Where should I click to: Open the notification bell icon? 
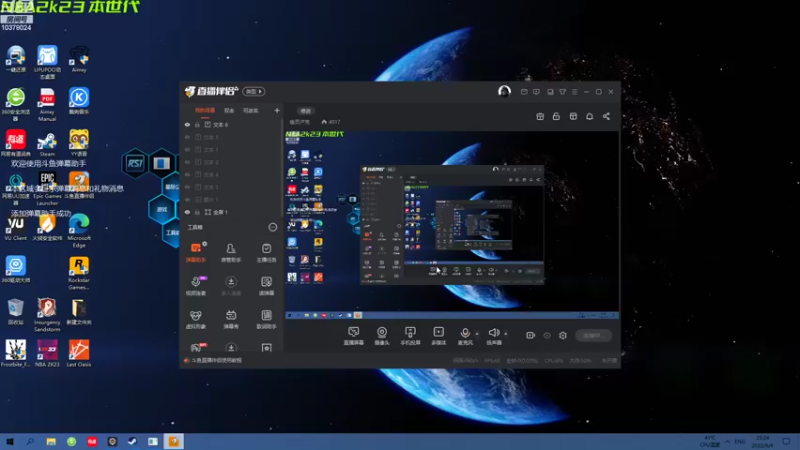pos(589,116)
